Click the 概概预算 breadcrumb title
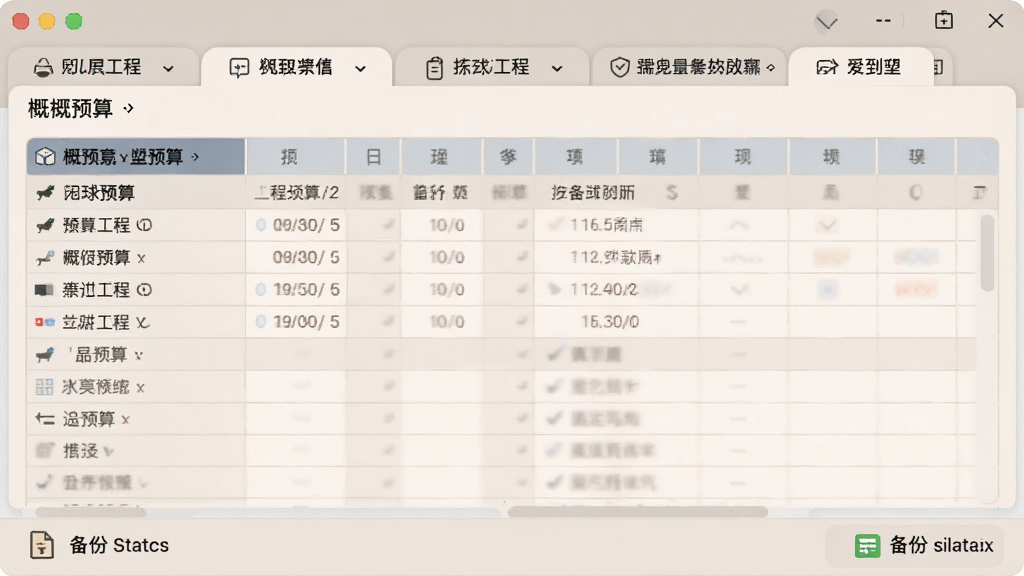 point(71,108)
